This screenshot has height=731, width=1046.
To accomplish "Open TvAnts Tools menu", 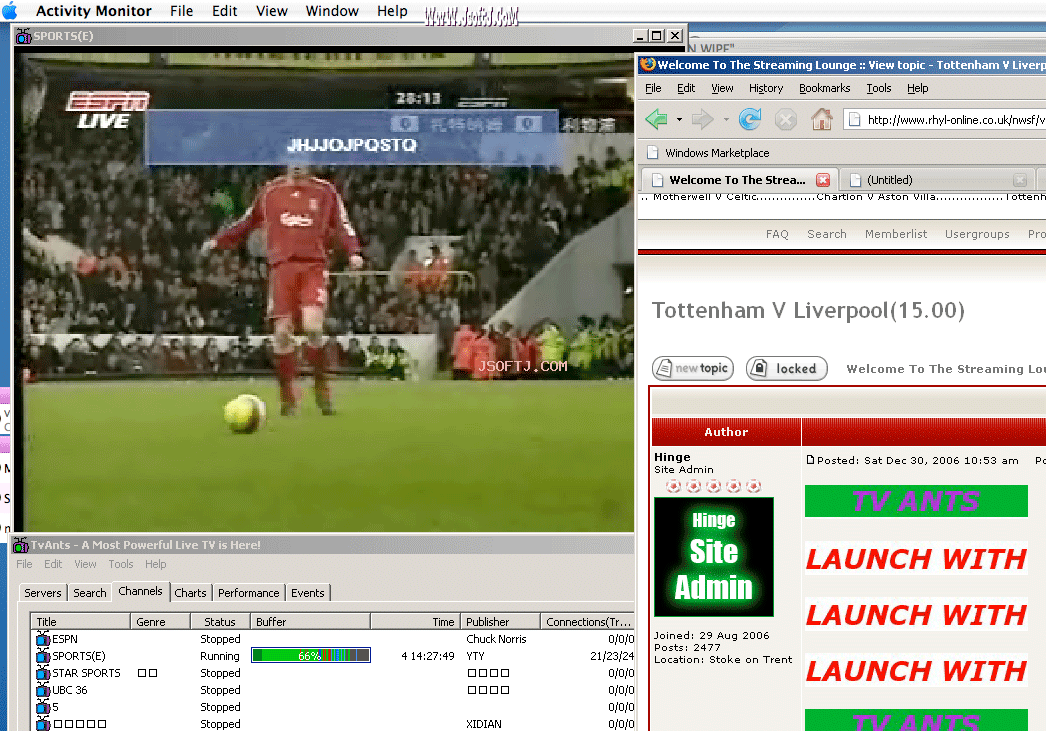I will point(121,564).
